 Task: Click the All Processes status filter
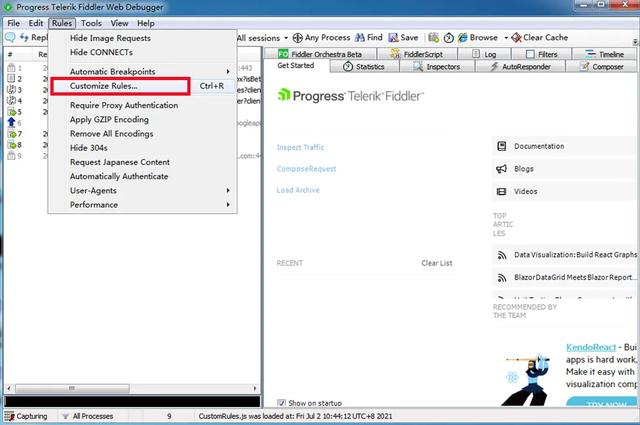tap(87, 416)
